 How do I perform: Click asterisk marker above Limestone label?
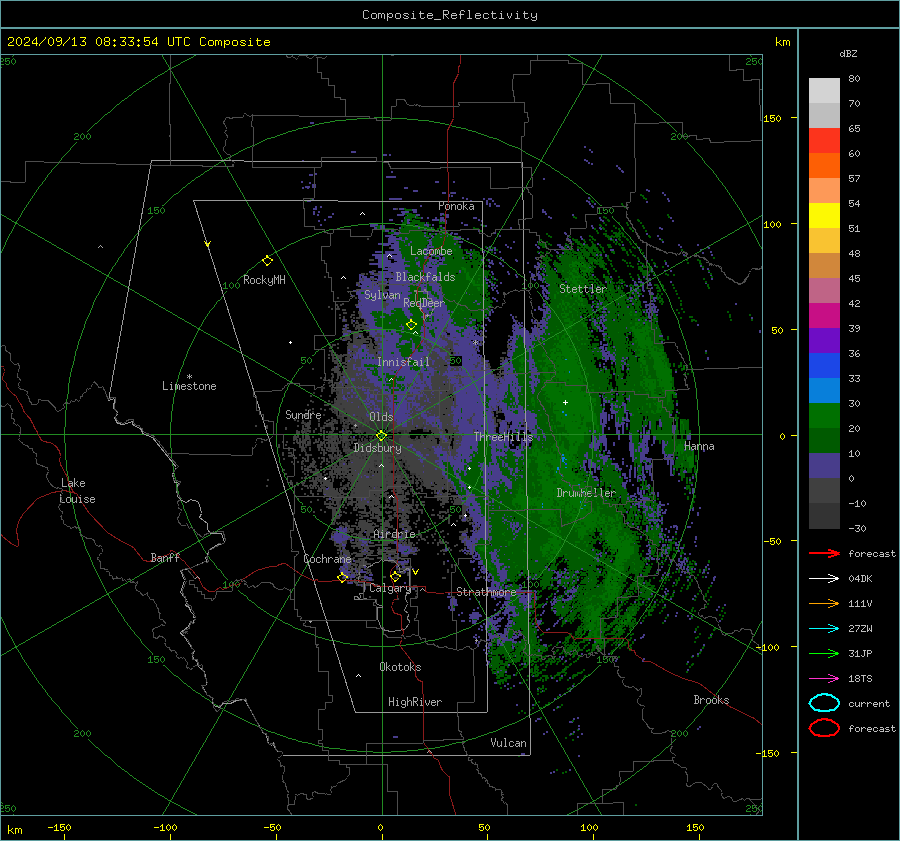click(x=189, y=377)
